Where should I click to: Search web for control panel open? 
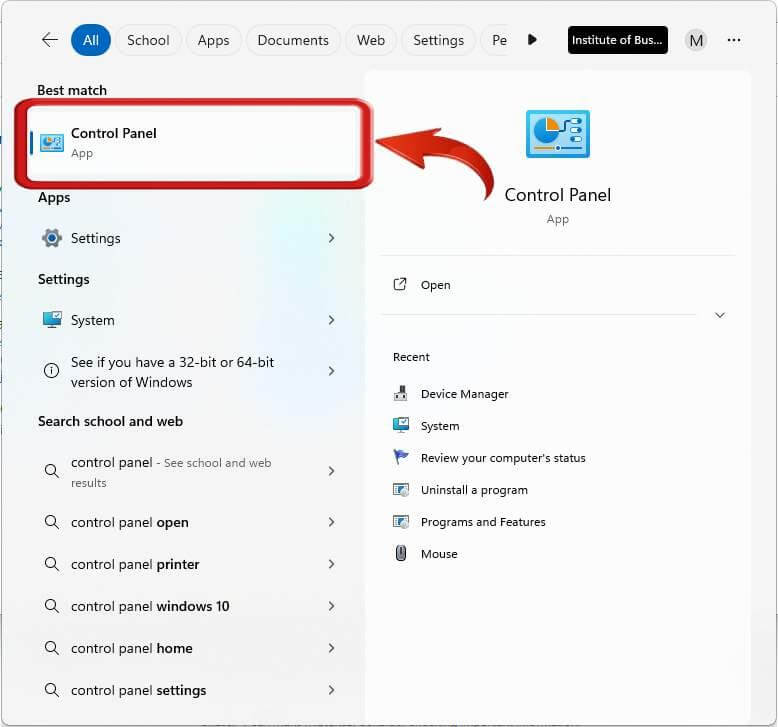pos(130,523)
